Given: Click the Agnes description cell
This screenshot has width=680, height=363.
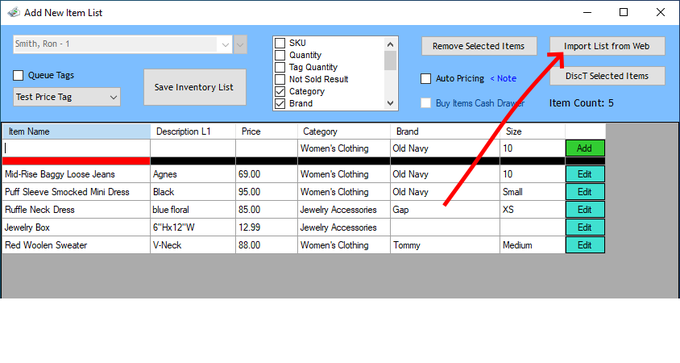Looking at the screenshot, I should [x=193, y=174].
